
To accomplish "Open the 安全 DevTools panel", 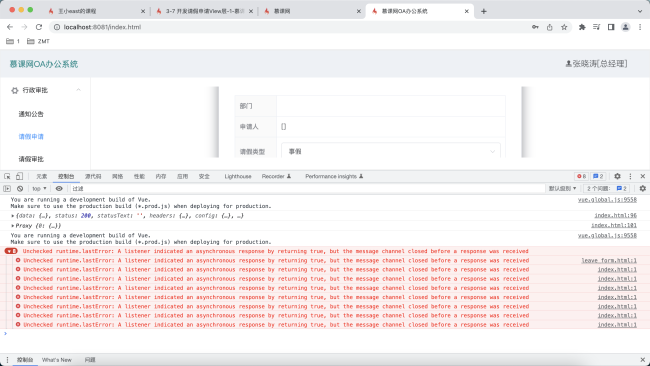I will (x=204, y=176).
